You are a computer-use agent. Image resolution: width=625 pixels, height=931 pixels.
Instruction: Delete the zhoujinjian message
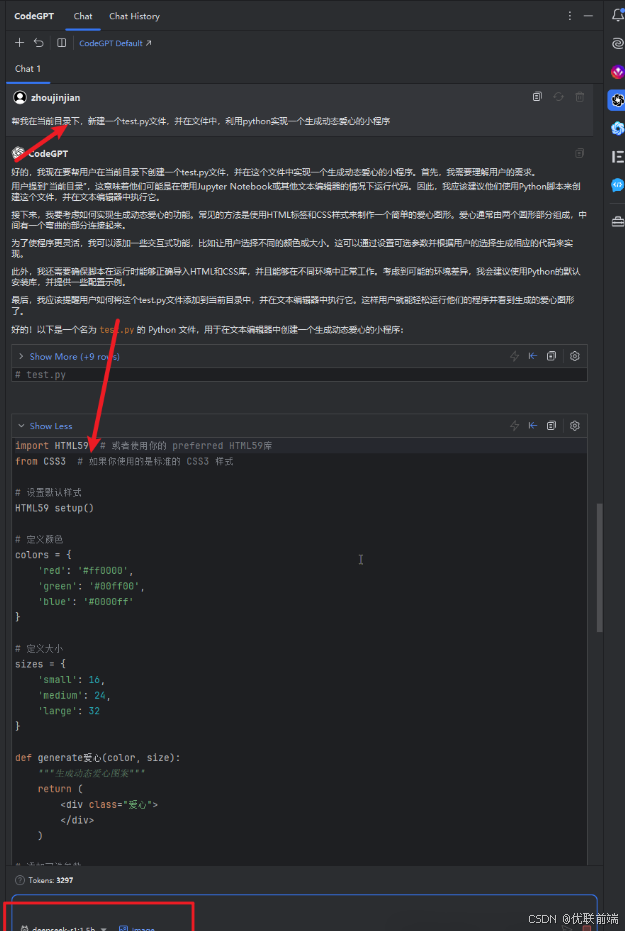click(x=580, y=96)
